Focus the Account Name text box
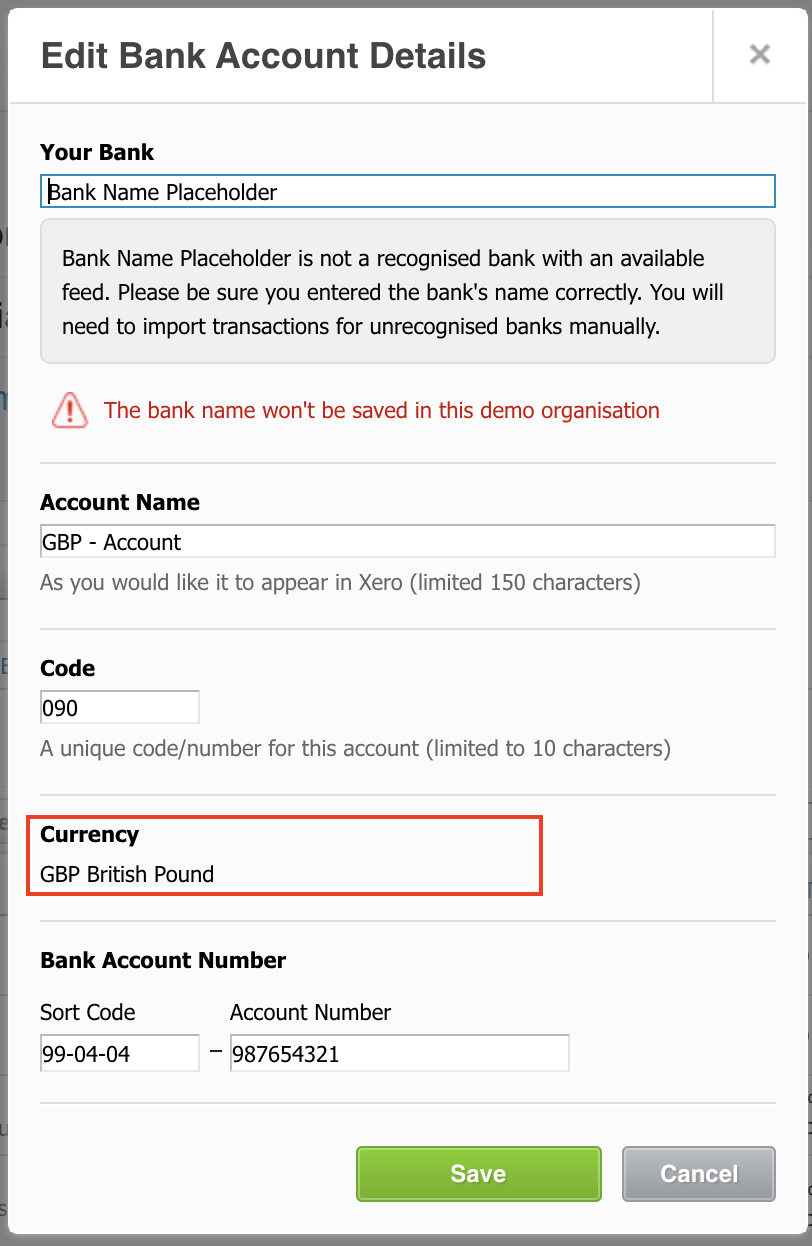812x1246 pixels. (408, 542)
